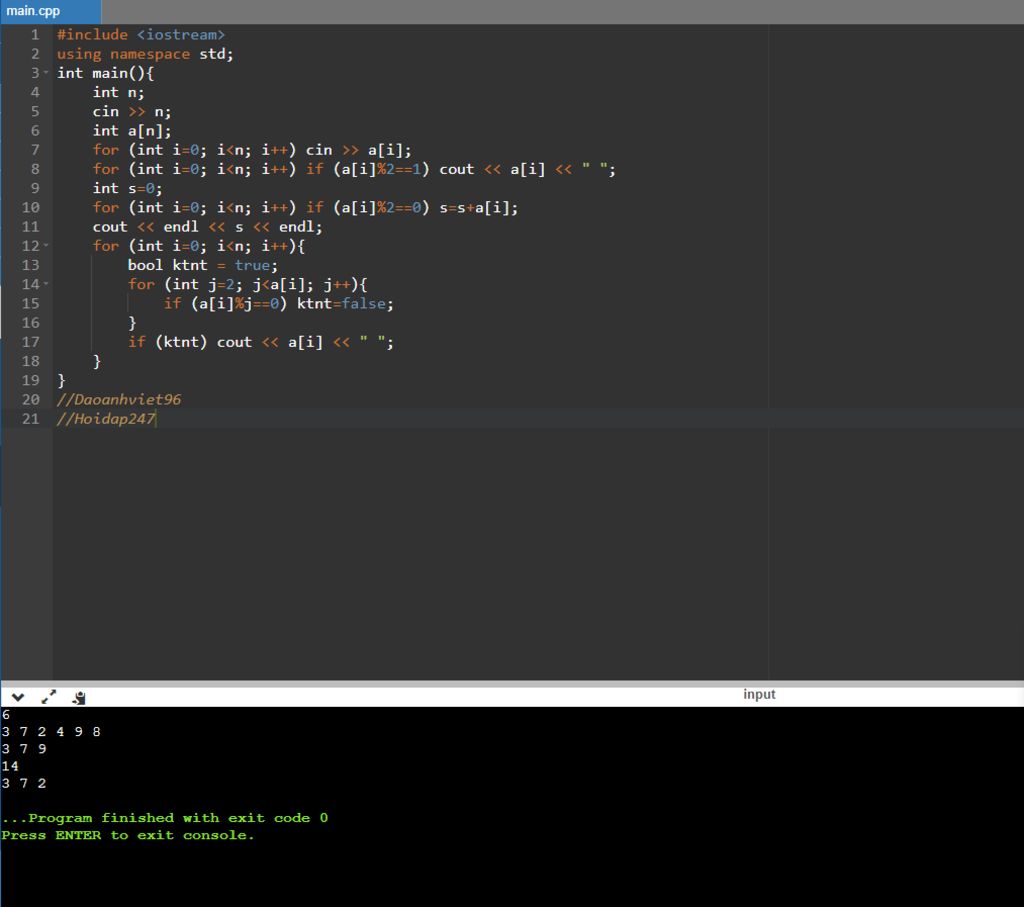Click the 's=s+a[i];' sum statement
Screen dimensions: 1024x907
479,208
